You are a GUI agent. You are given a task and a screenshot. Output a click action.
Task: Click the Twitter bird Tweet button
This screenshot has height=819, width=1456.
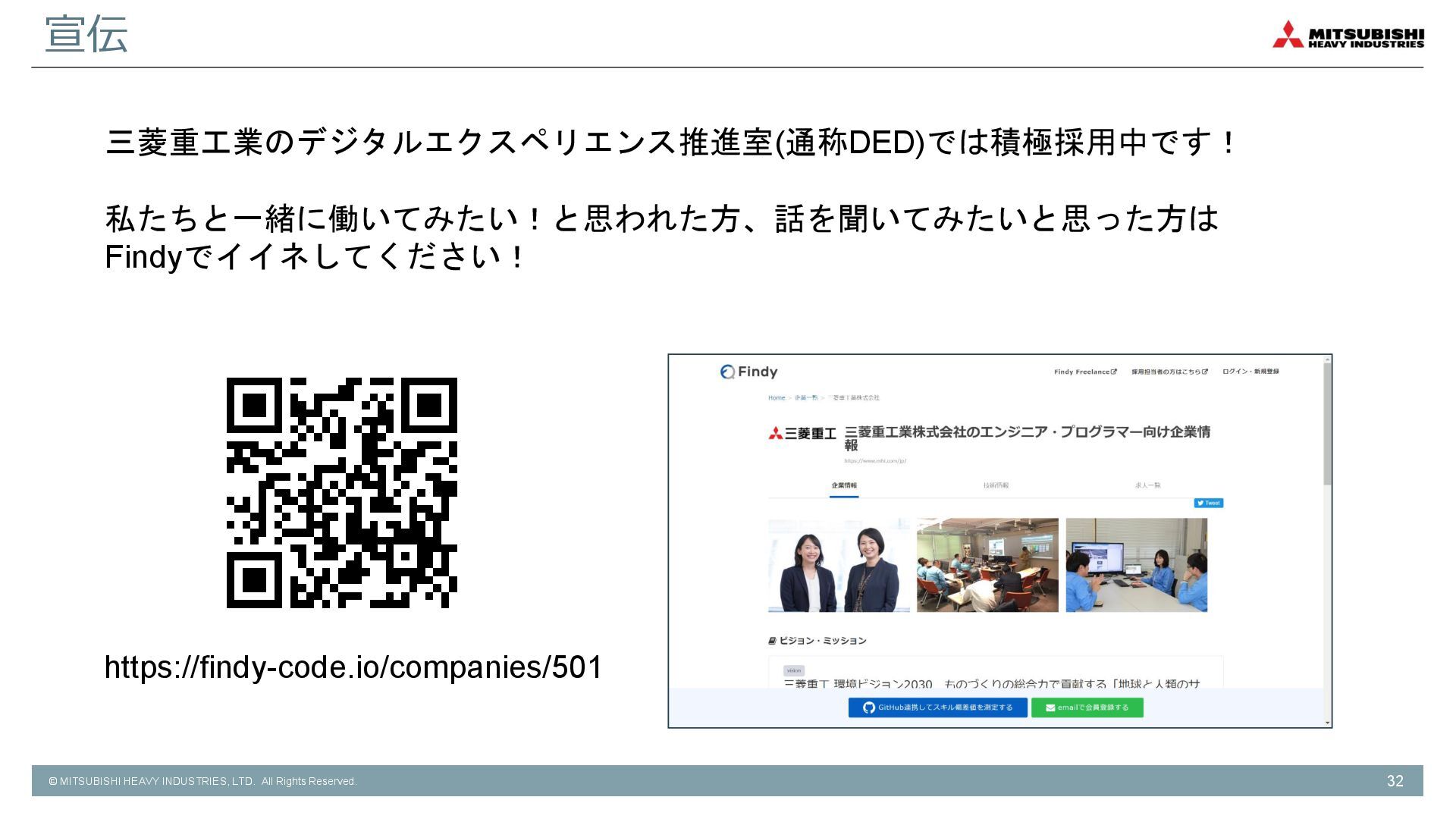(x=1208, y=503)
